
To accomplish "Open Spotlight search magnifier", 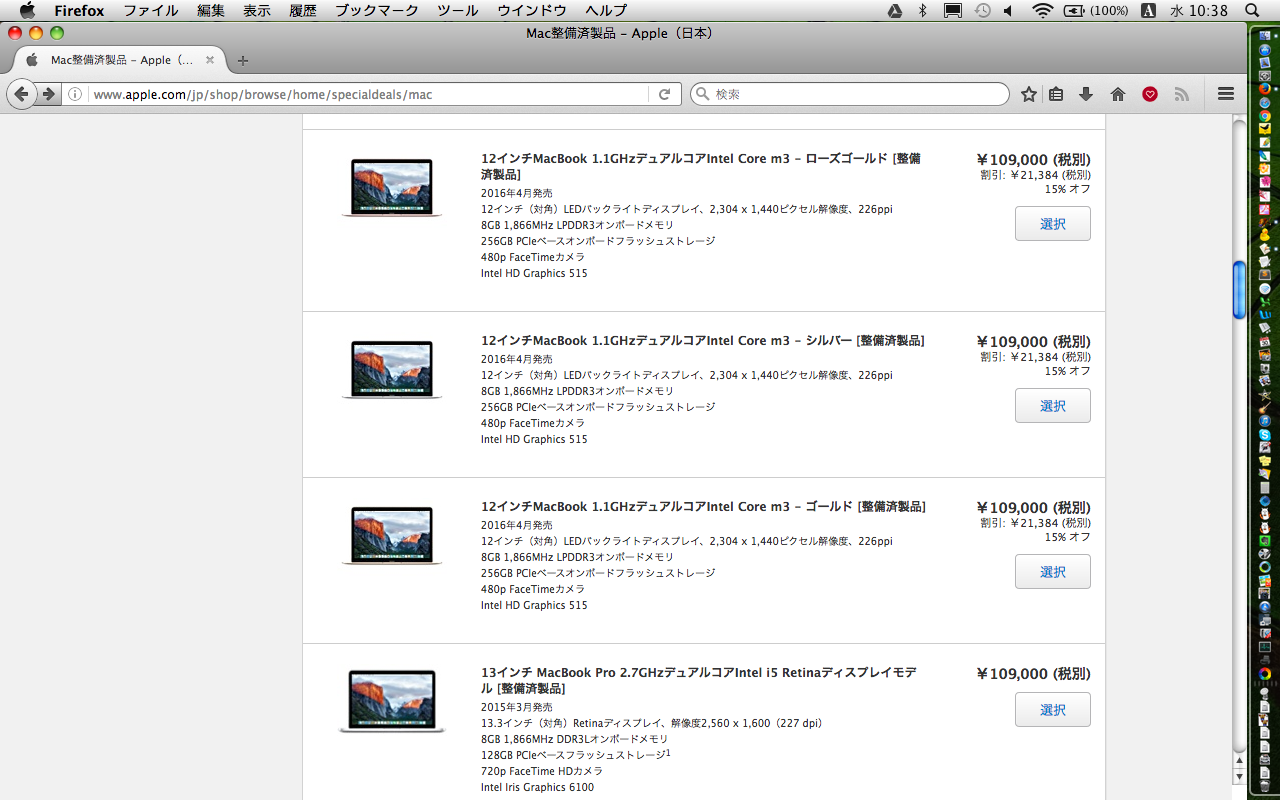I will 1252,11.
